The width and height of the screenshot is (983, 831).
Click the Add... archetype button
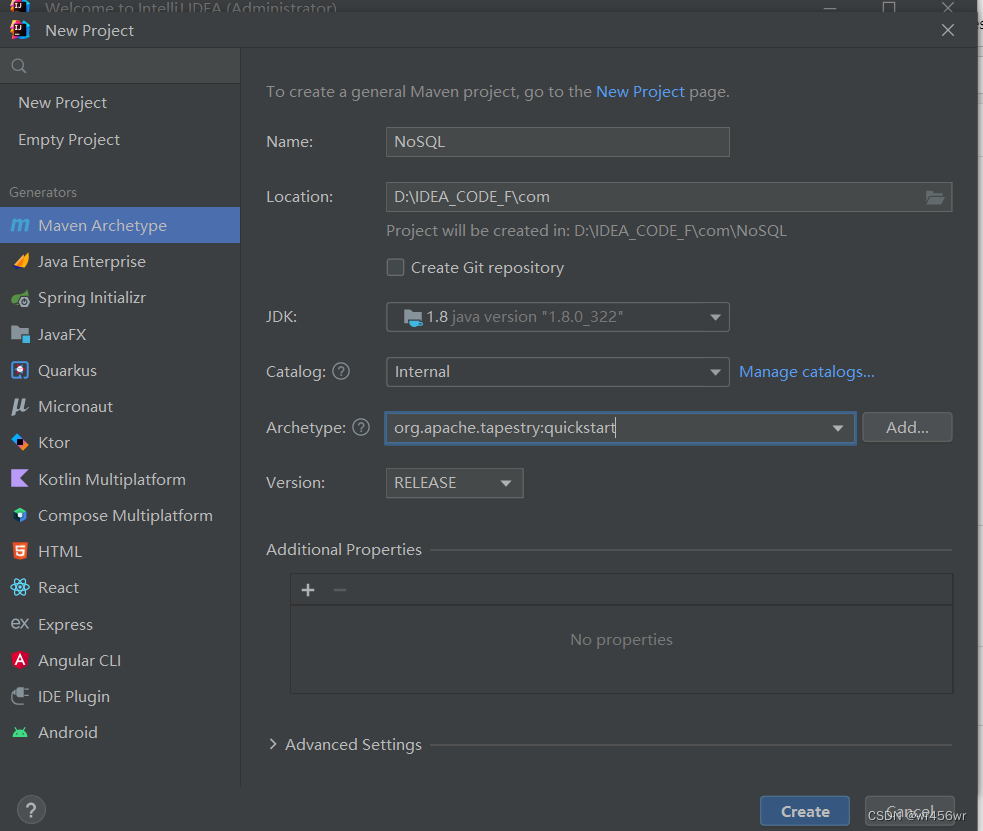[907, 427]
